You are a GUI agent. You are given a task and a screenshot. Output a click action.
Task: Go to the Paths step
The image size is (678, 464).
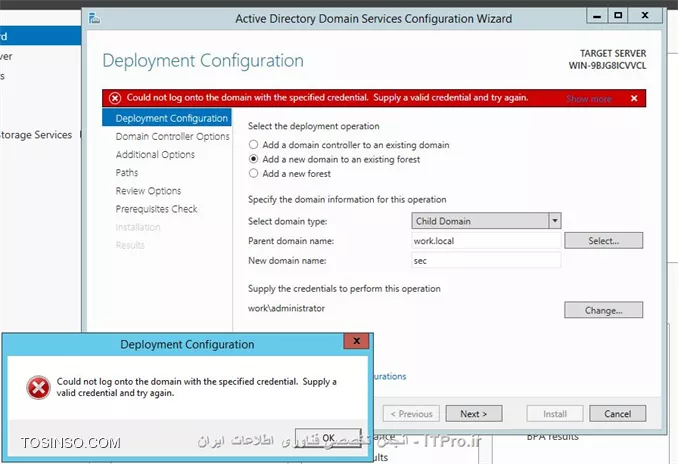click(127, 173)
